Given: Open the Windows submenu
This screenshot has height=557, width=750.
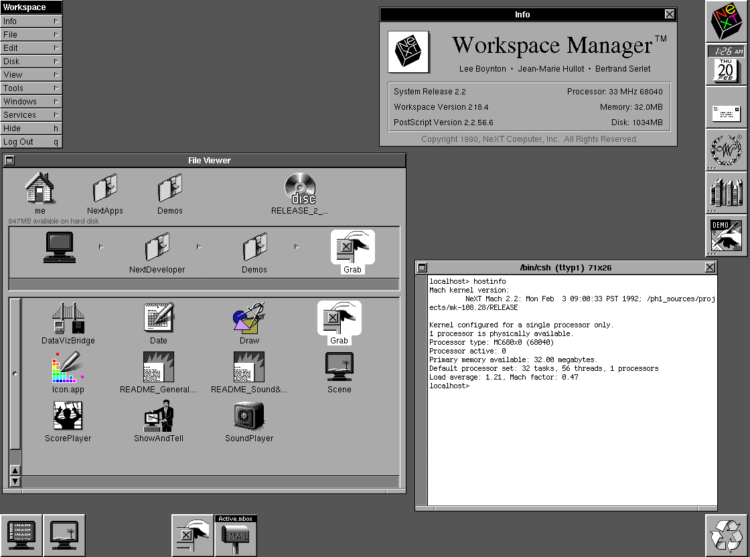Looking at the screenshot, I should [31, 101].
